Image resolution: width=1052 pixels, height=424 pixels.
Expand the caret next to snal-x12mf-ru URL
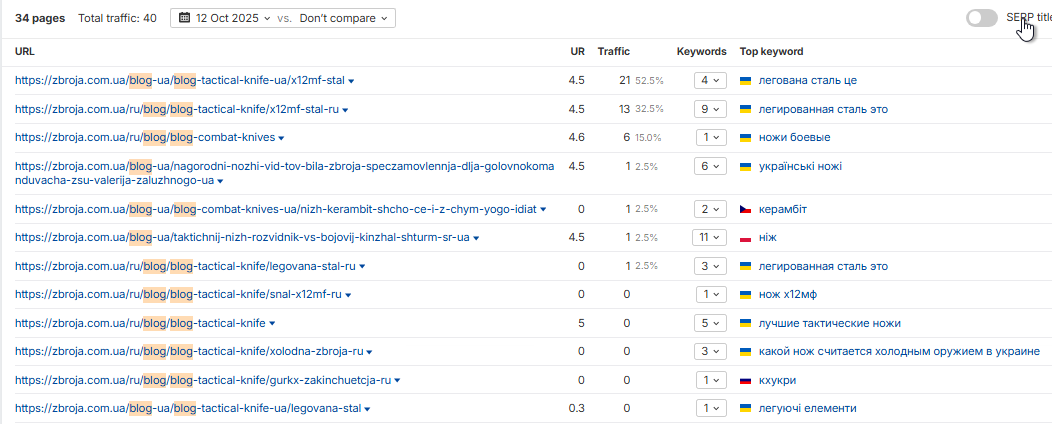click(348, 295)
